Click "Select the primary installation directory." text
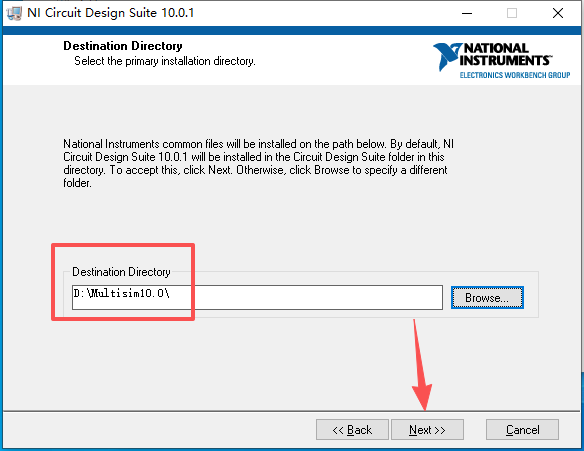 [165, 61]
